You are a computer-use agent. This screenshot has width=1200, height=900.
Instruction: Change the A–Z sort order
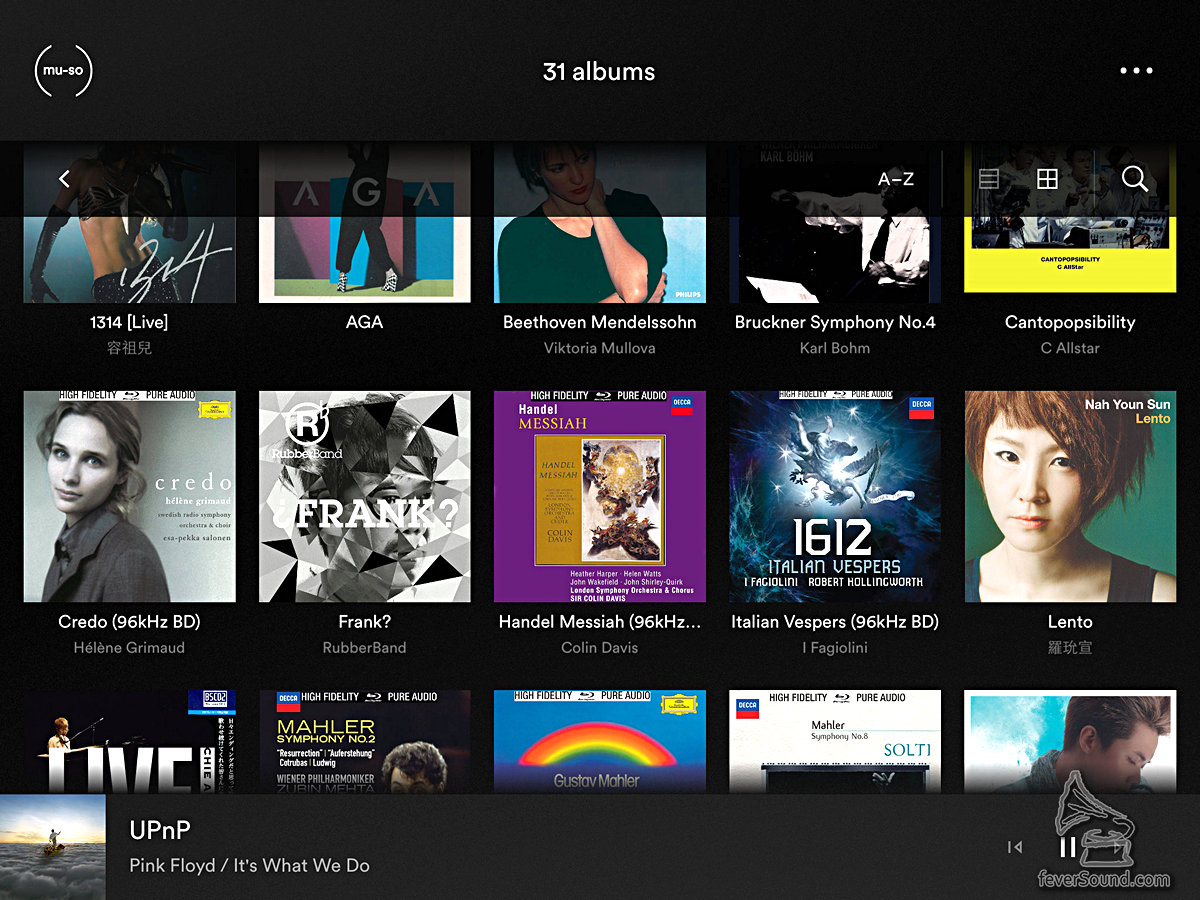(x=896, y=180)
